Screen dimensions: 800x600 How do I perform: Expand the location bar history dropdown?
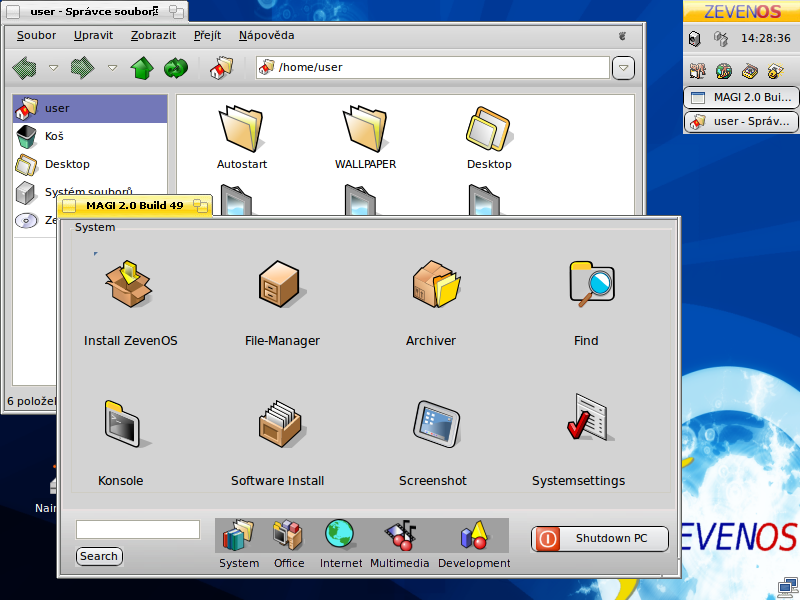623,68
